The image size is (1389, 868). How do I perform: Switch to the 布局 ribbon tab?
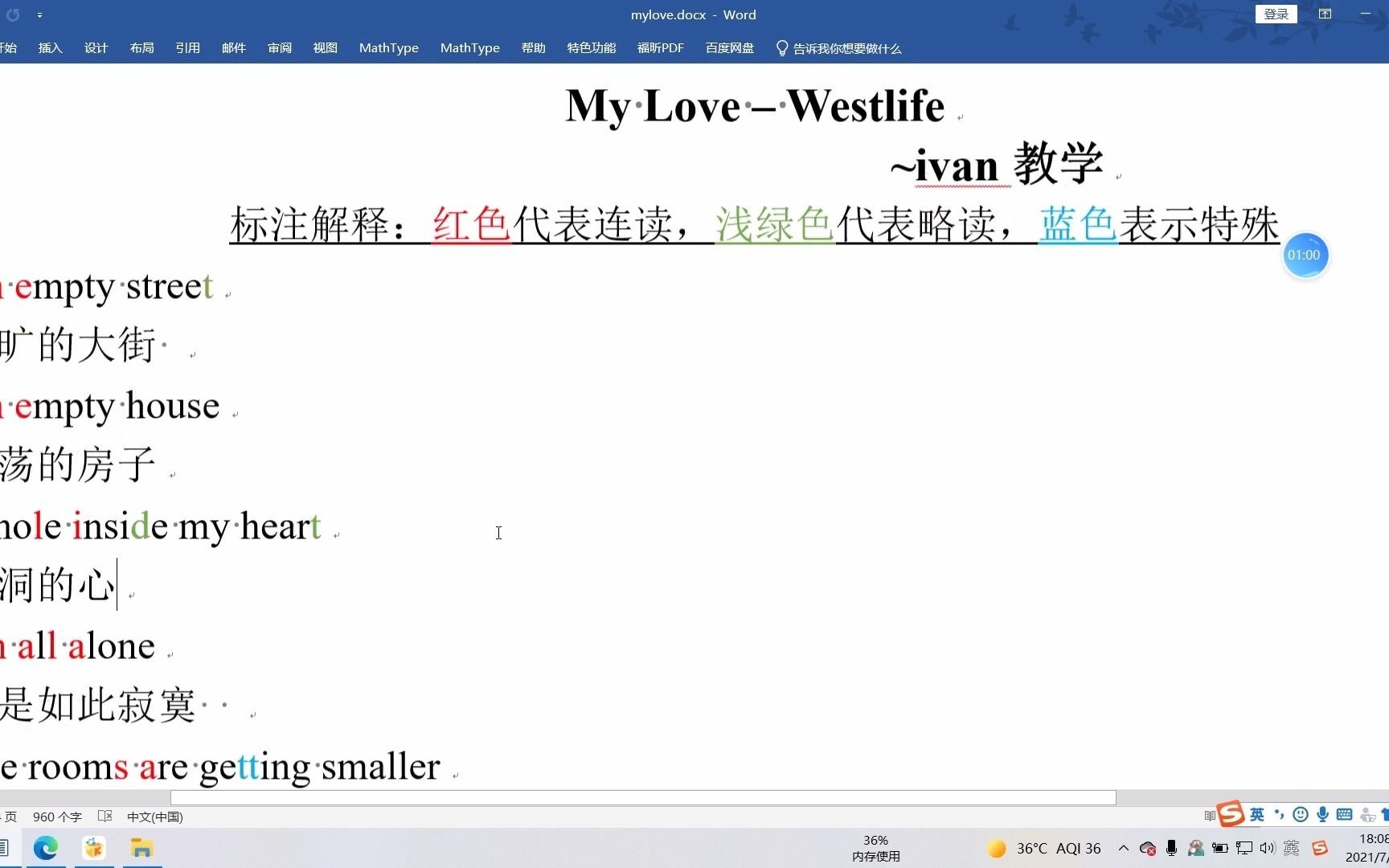coord(141,48)
